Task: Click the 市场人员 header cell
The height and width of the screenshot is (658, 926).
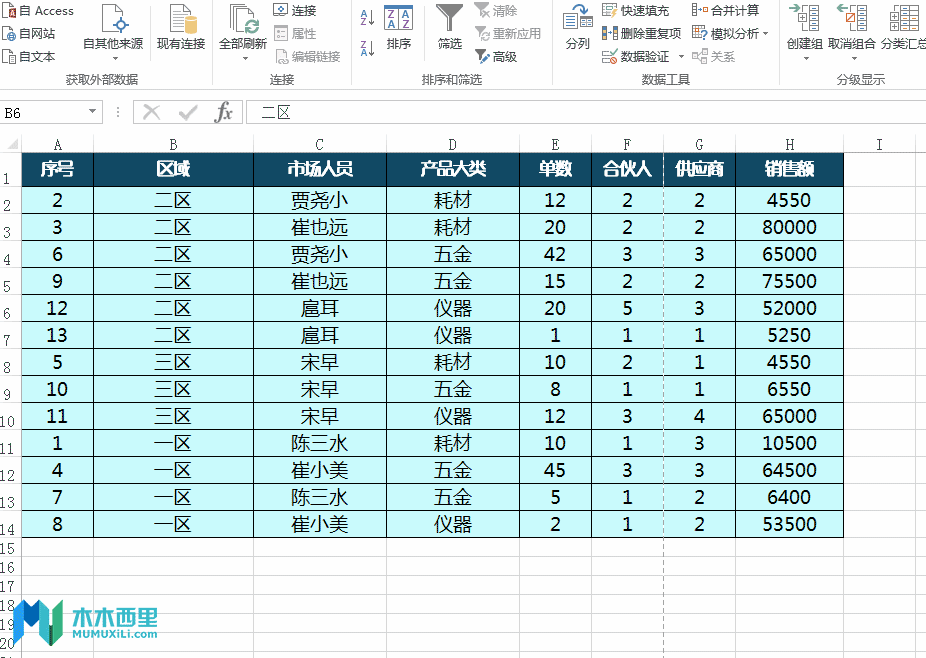Action: (x=320, y=170)
